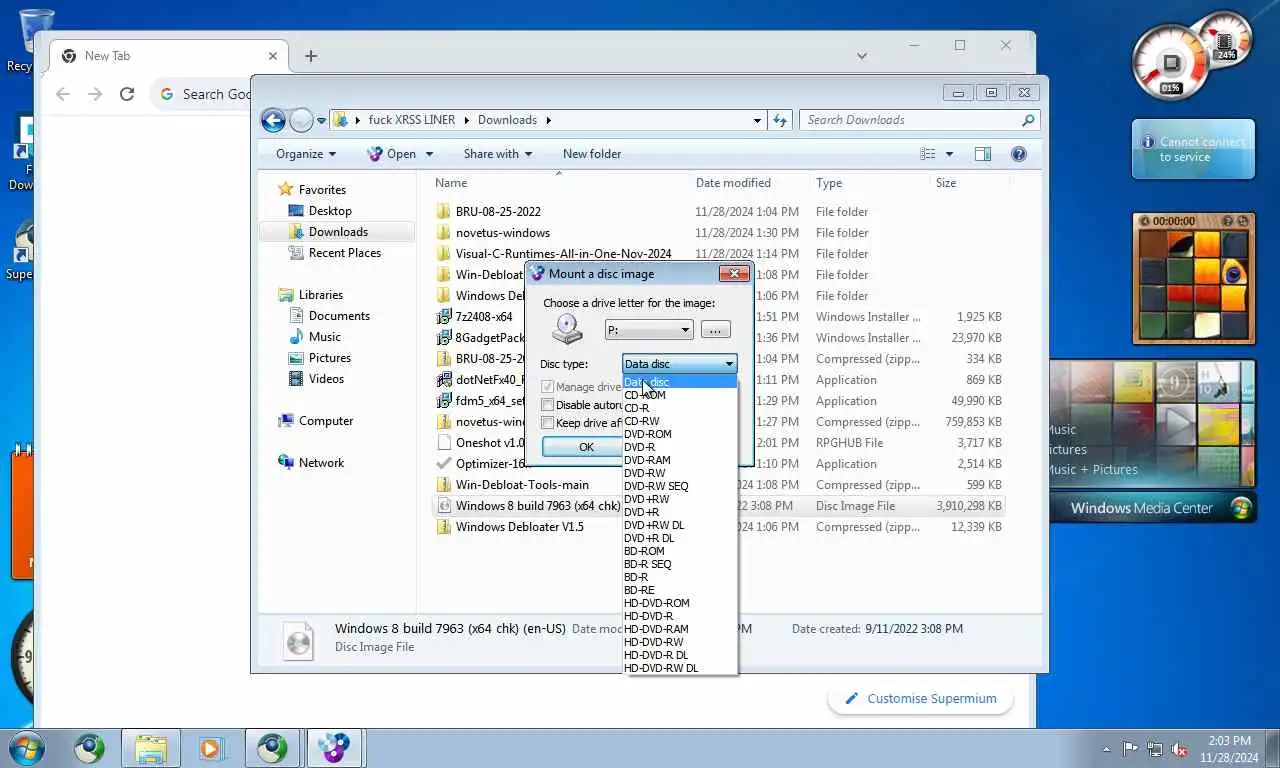
Task: Open the view options dropdown arrow
Action: pos(949,154)
